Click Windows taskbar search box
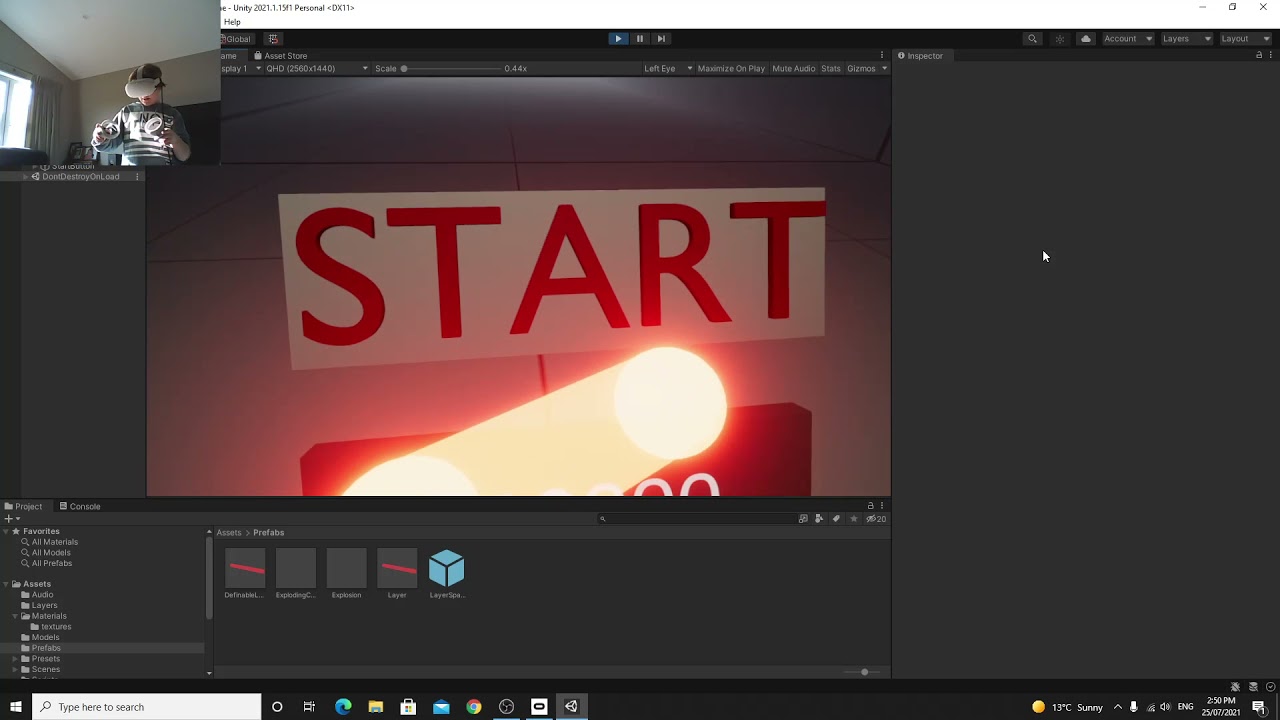1280x720 pixels. [x=146, y=707]
